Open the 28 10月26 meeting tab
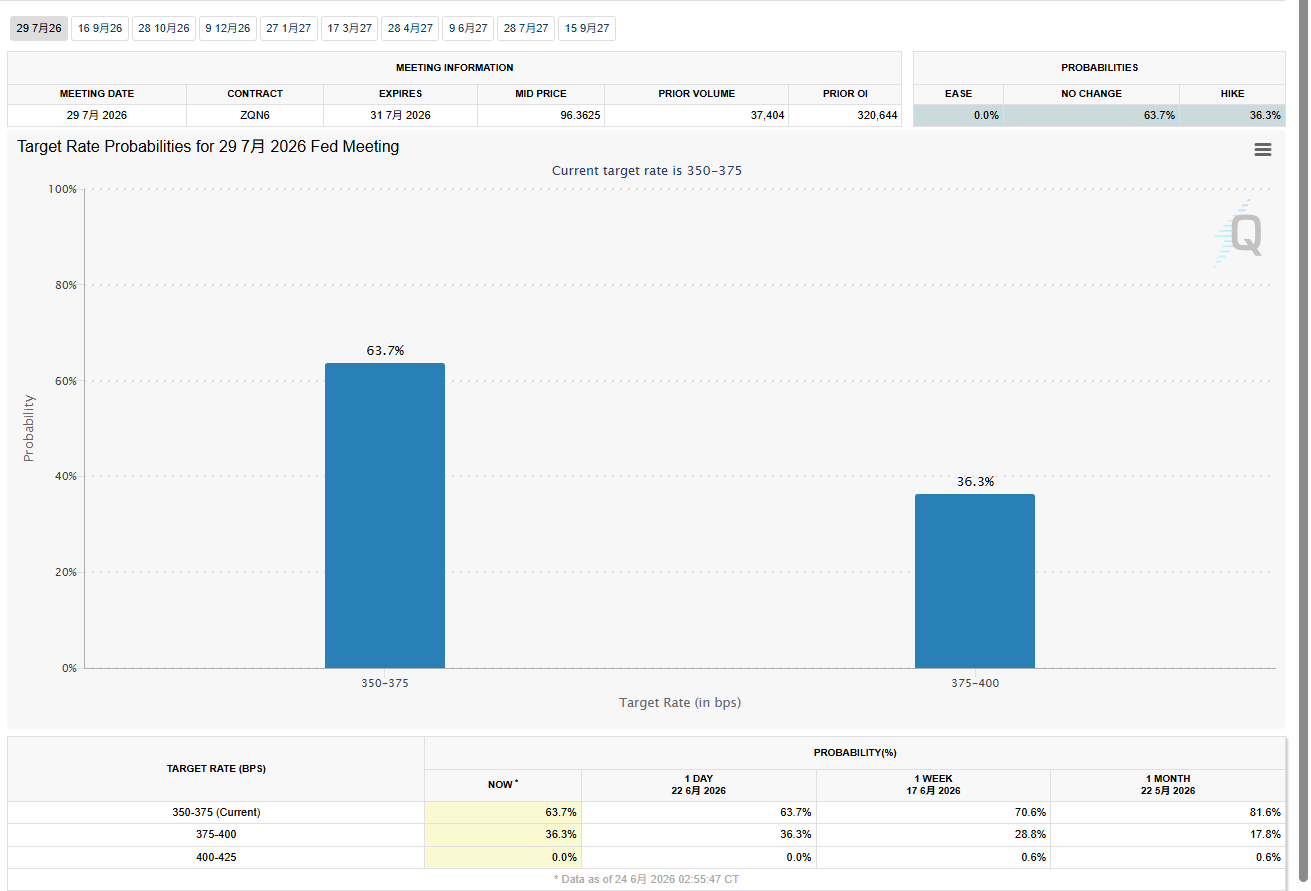 tap(164, 28)
